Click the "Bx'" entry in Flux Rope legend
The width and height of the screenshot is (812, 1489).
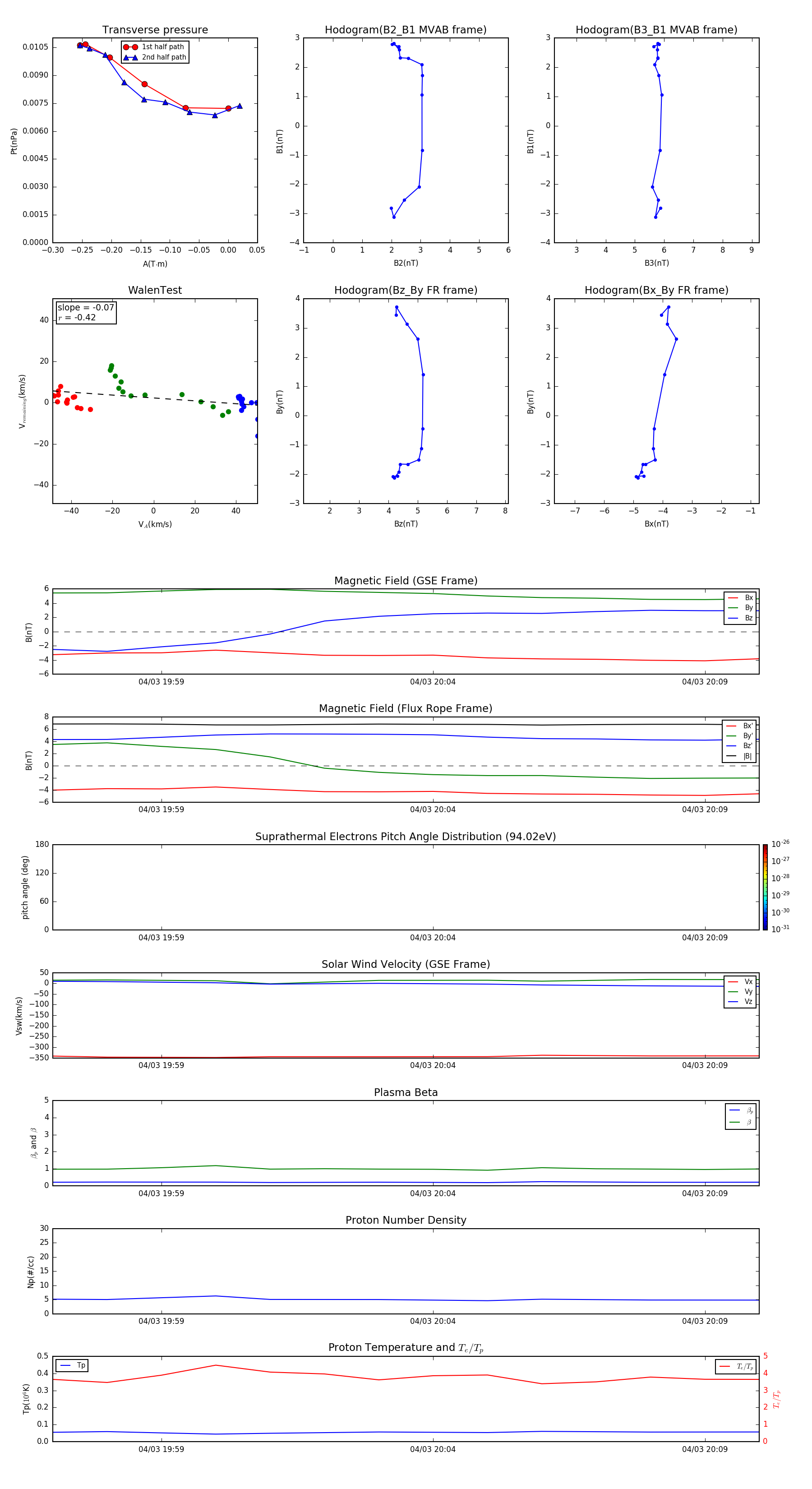(x=739, y=726)
